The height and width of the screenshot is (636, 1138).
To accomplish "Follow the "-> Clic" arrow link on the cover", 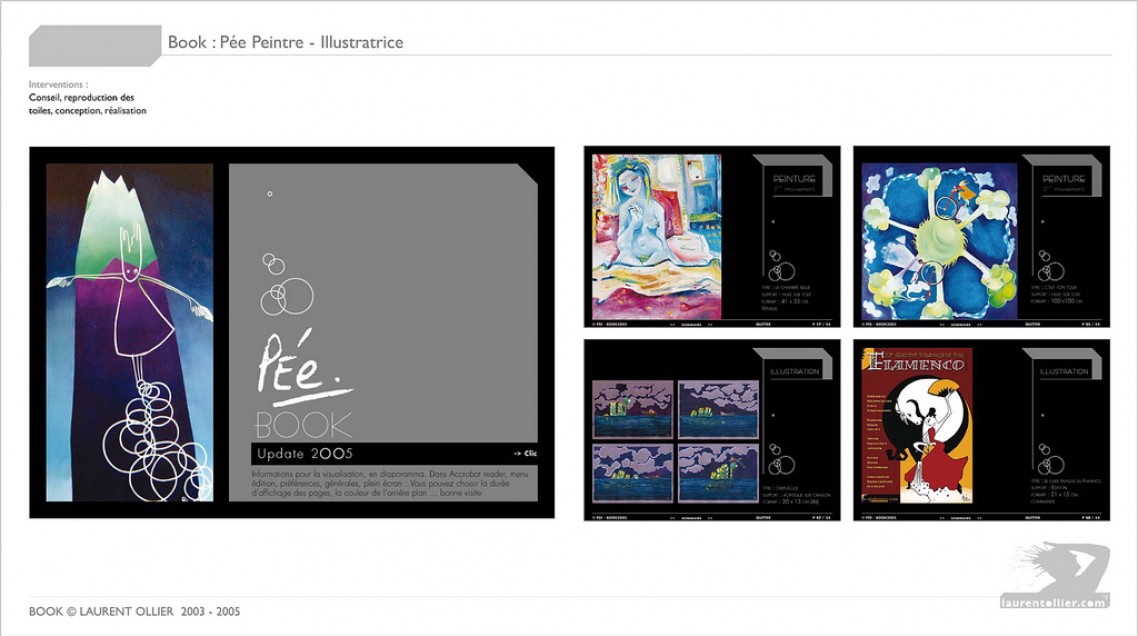I will pos(525,453).
